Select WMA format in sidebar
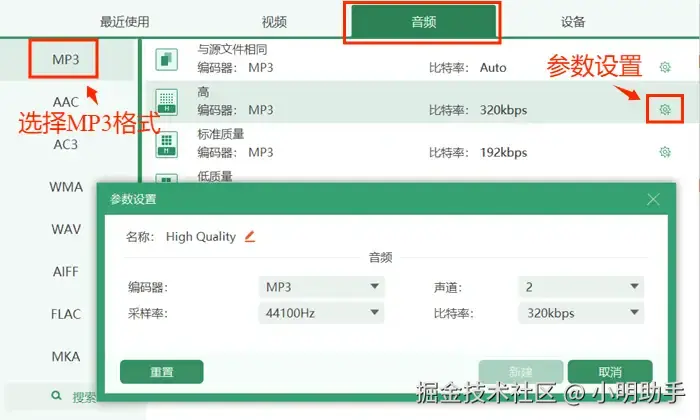 click(x=66, y=187)
